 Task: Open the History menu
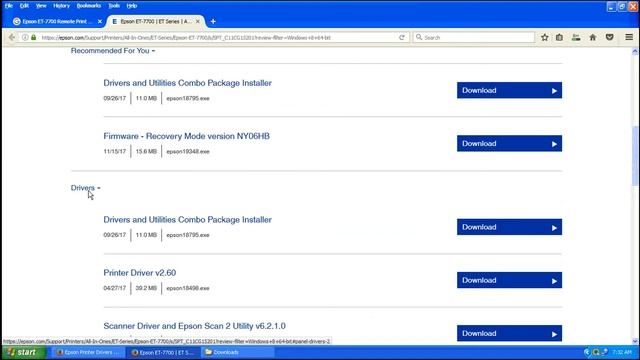[x=61, y=6]
